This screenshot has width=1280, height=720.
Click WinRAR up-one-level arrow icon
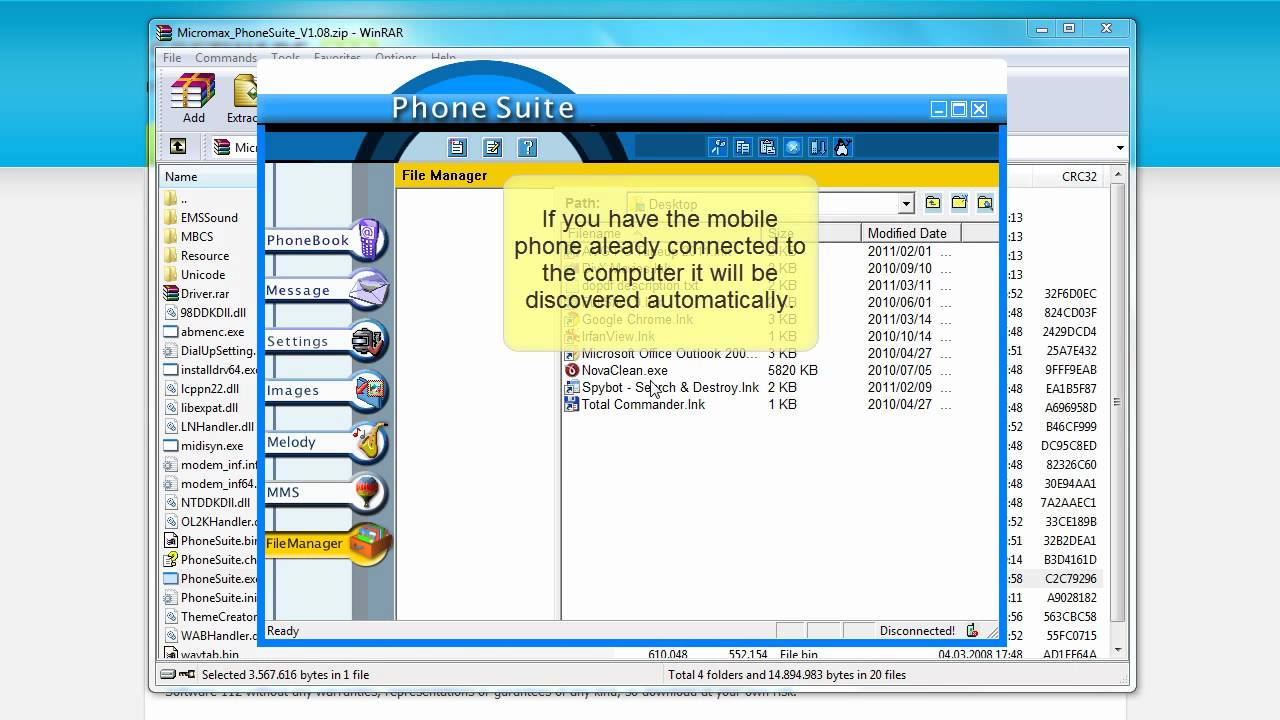(x=177, y=146)
